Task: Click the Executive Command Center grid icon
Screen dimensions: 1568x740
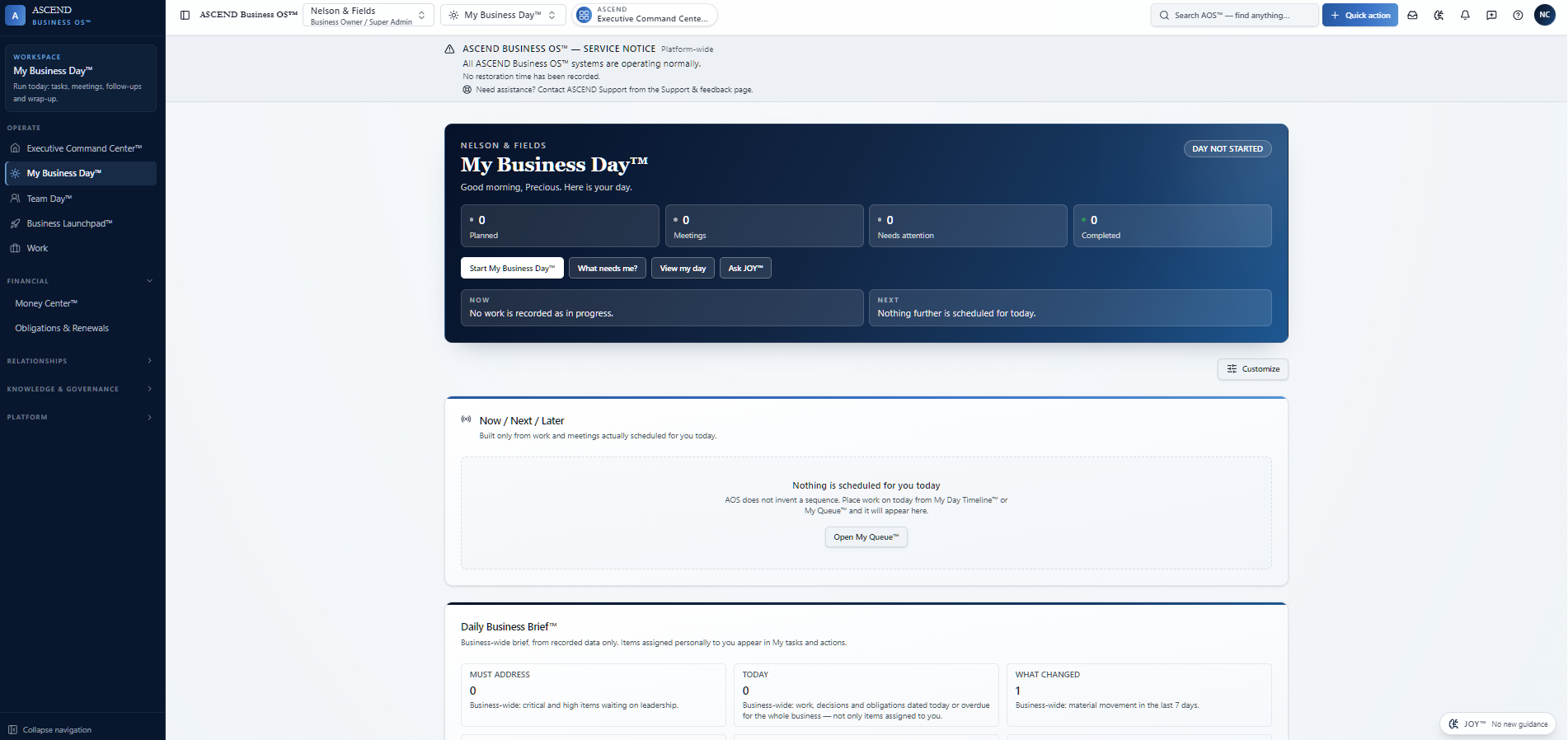Action: point(584,15)
